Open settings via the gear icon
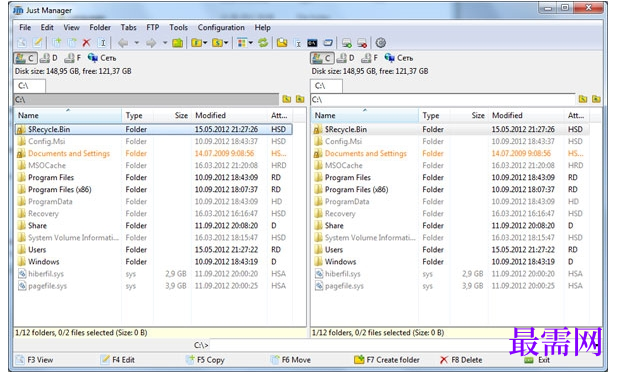Viewport: 621px width, 373px height. pyautogui.click(x=381, y=43)
